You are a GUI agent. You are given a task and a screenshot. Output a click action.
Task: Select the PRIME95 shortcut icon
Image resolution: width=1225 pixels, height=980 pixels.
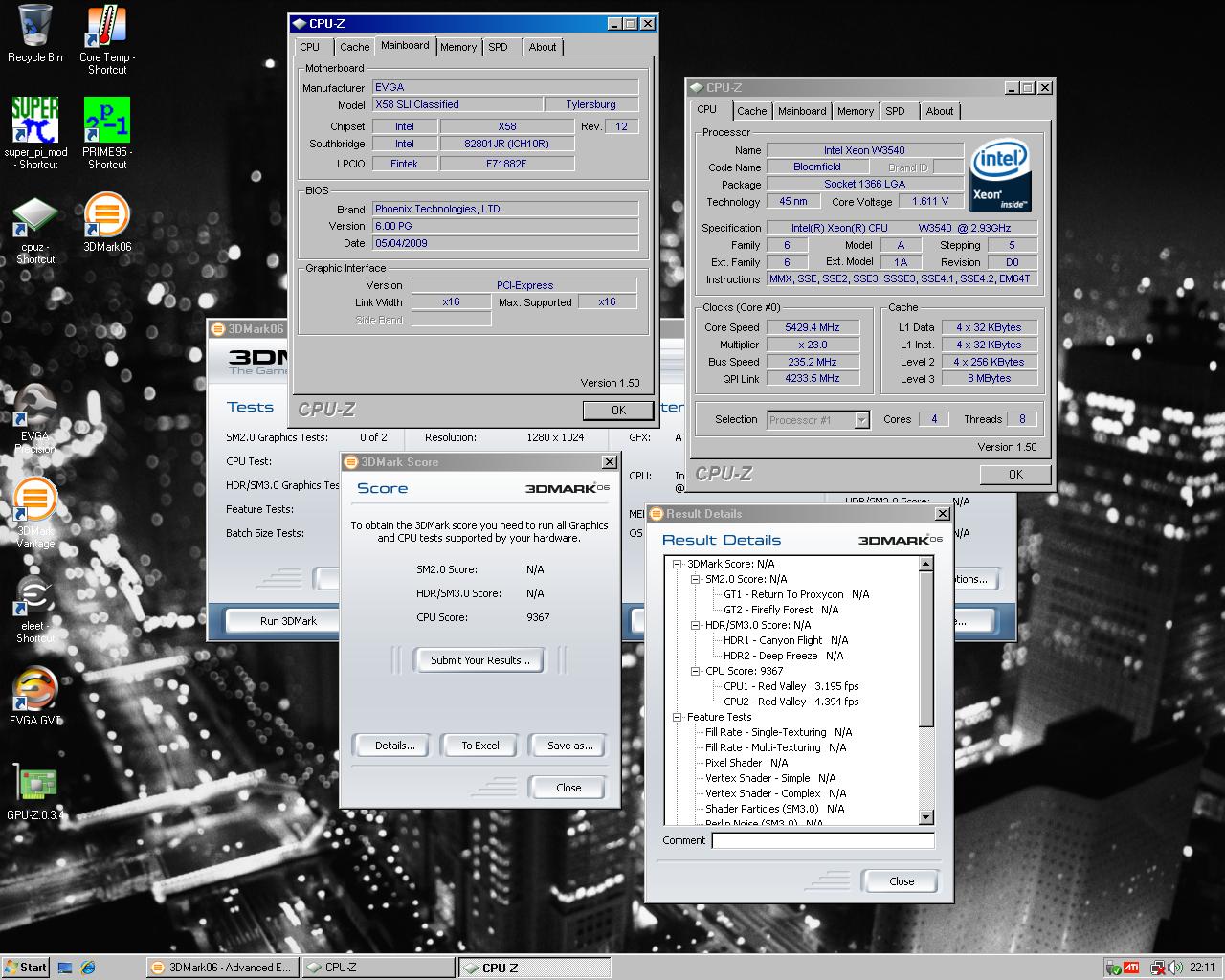pos(107,133)
